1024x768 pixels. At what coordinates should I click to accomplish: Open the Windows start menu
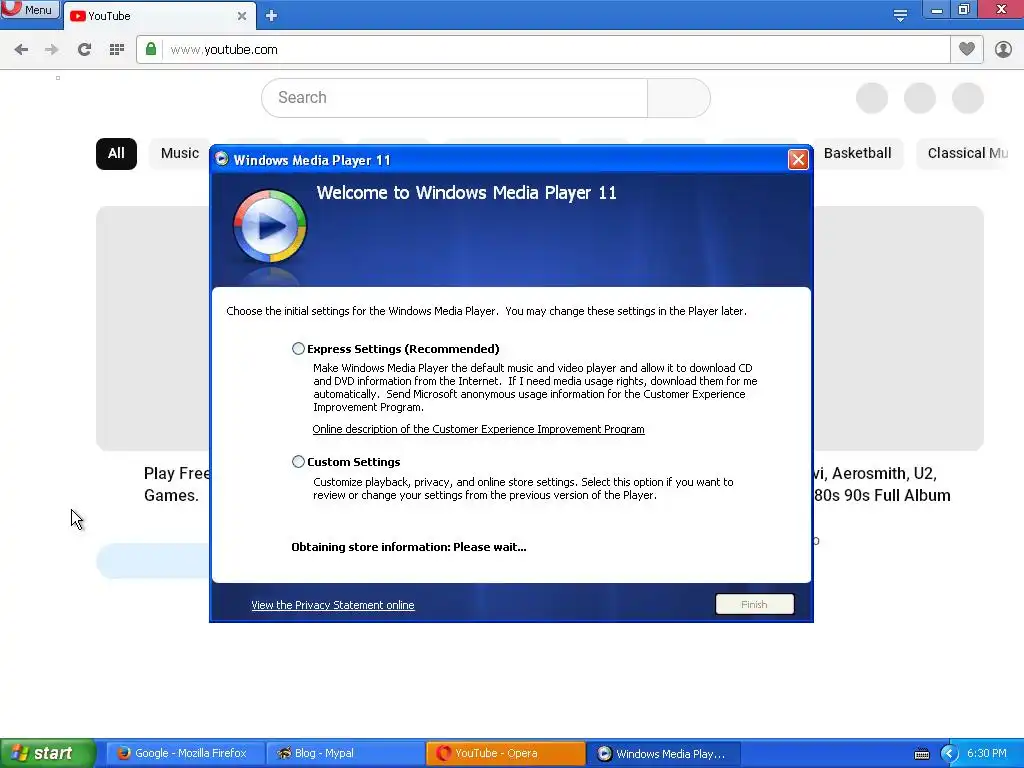pyautogui.click(x=47, y=753)
